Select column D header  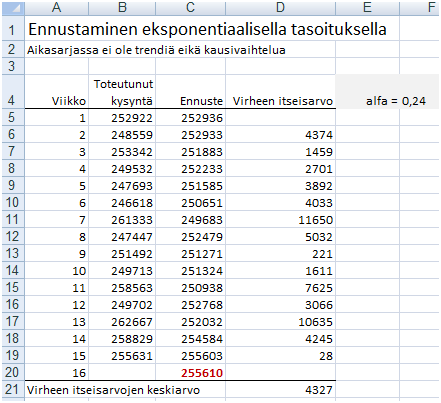click(x=280, y=8)
